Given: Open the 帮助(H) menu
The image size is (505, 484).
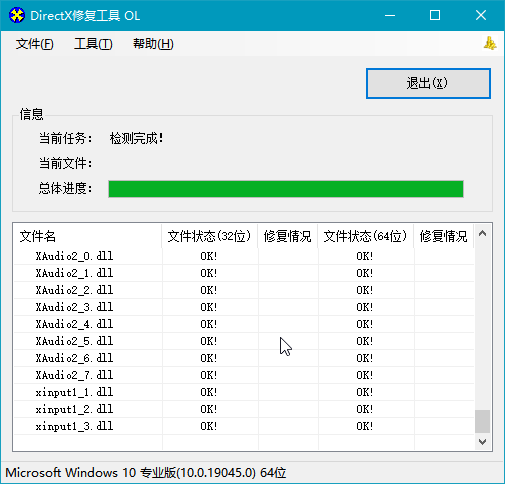Looking at the screenshot, I should (153, 44).
